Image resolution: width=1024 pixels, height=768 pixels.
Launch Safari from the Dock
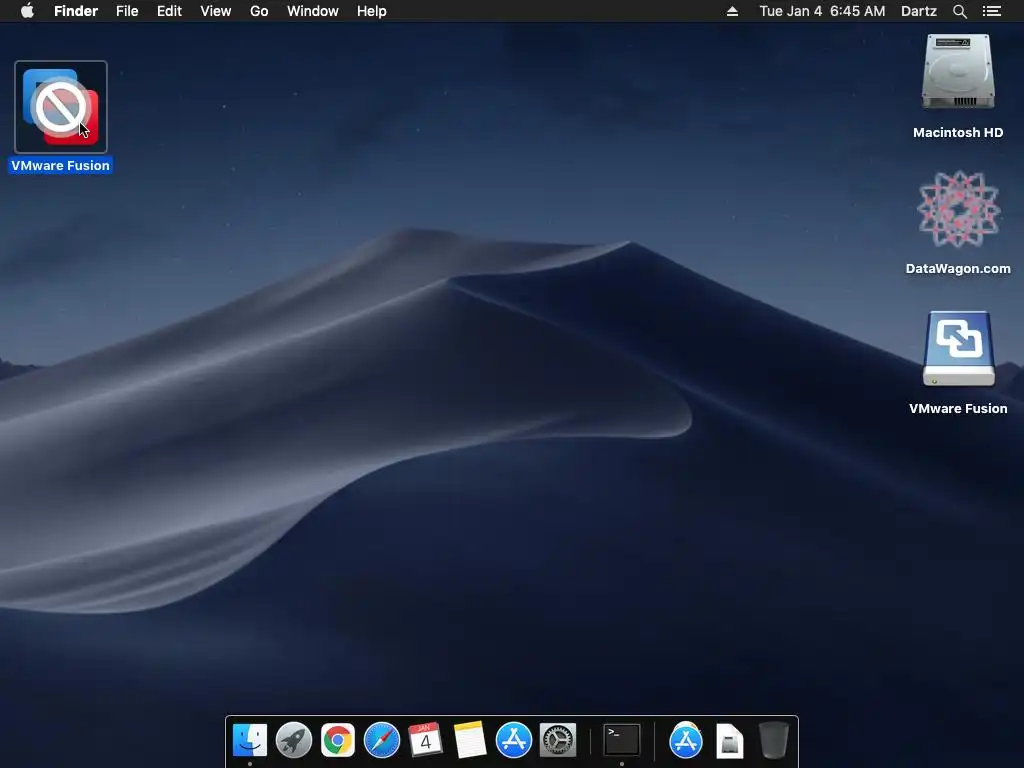tap(381, 741)
